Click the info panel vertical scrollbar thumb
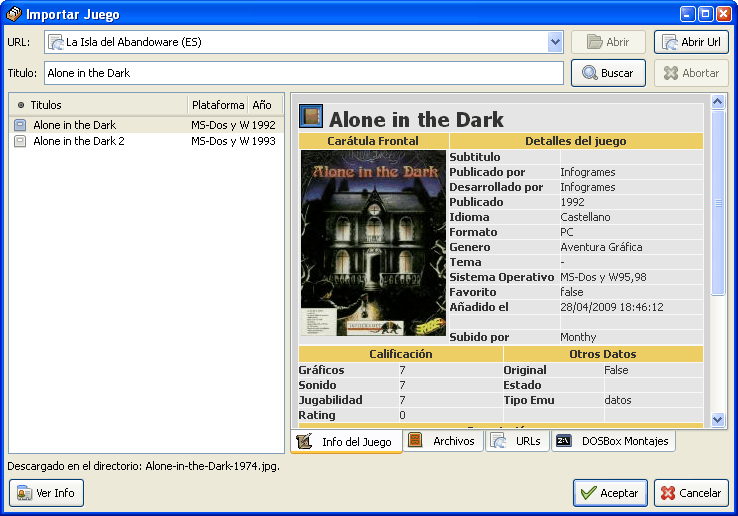This screenshot has height=516, width=738. pos(718,202)
